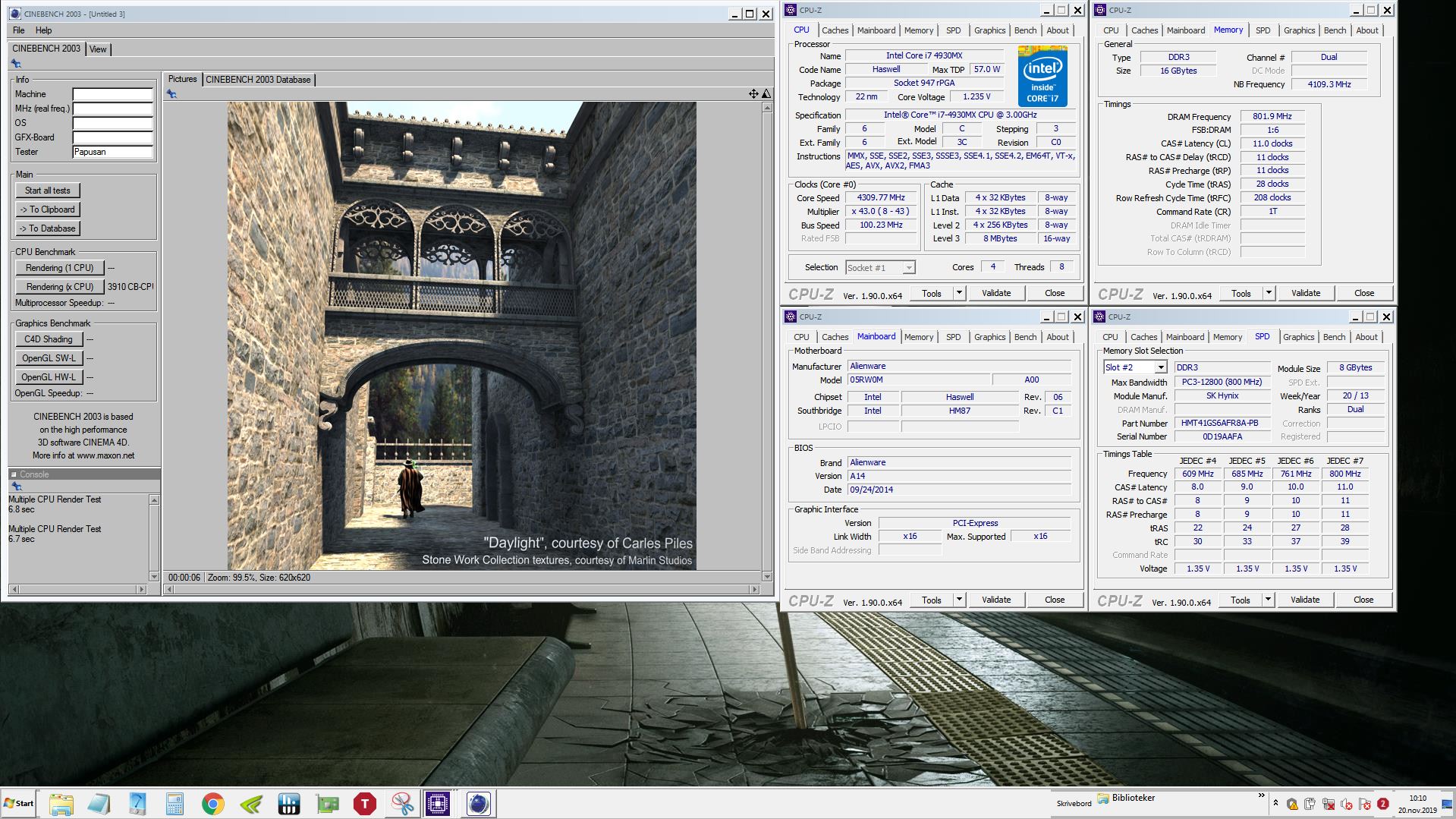
Task: Click Start all tests button
Action: coord(47,191)
